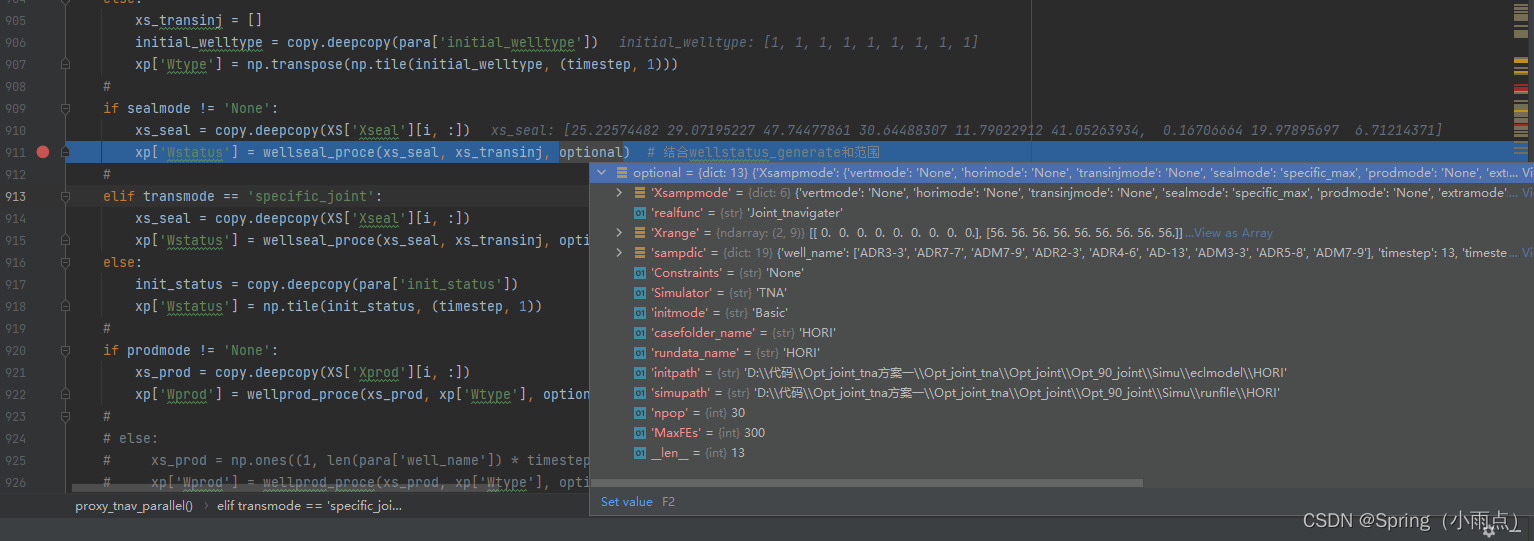Click 'xs_prod = copy.deepcopy' on line 921
Image resolution: width=1534 pixels, height=541 pixels.
click(302, 372)
